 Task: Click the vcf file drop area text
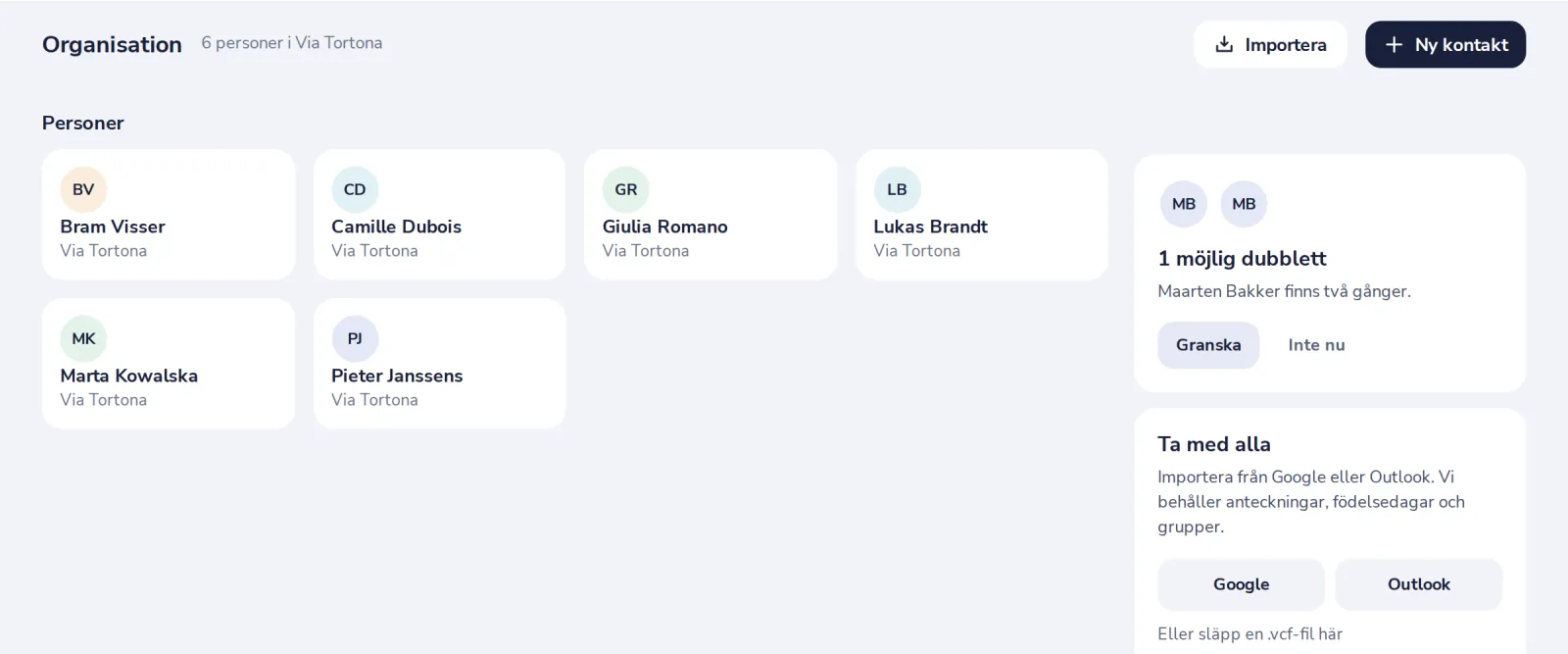1249,633
